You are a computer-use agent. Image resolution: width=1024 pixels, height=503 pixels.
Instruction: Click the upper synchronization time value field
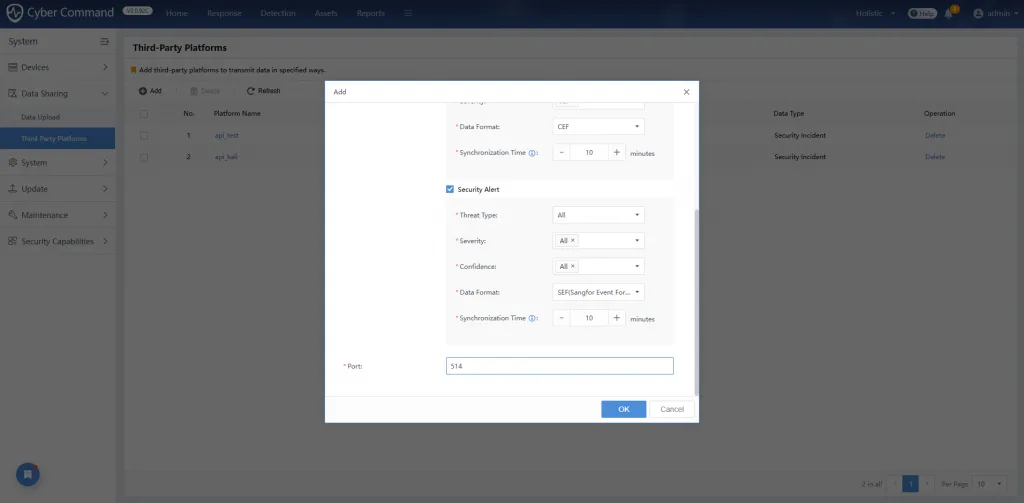pos(589,152)
